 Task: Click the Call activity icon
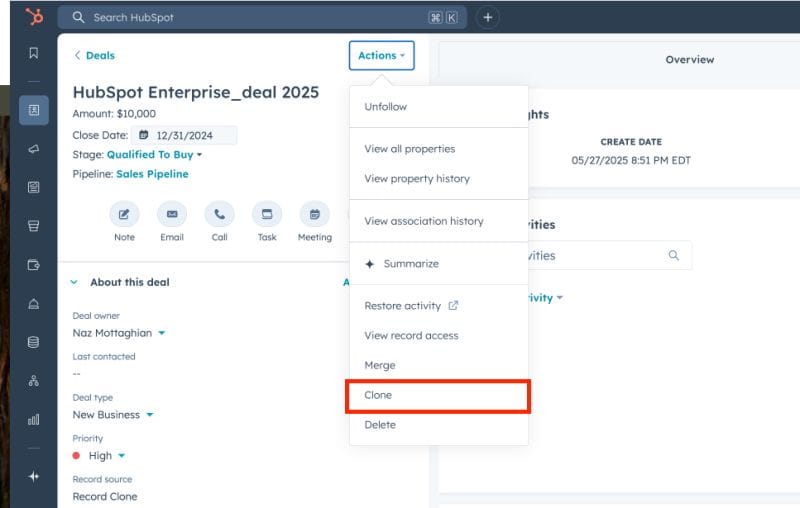(x=219, y=214)
